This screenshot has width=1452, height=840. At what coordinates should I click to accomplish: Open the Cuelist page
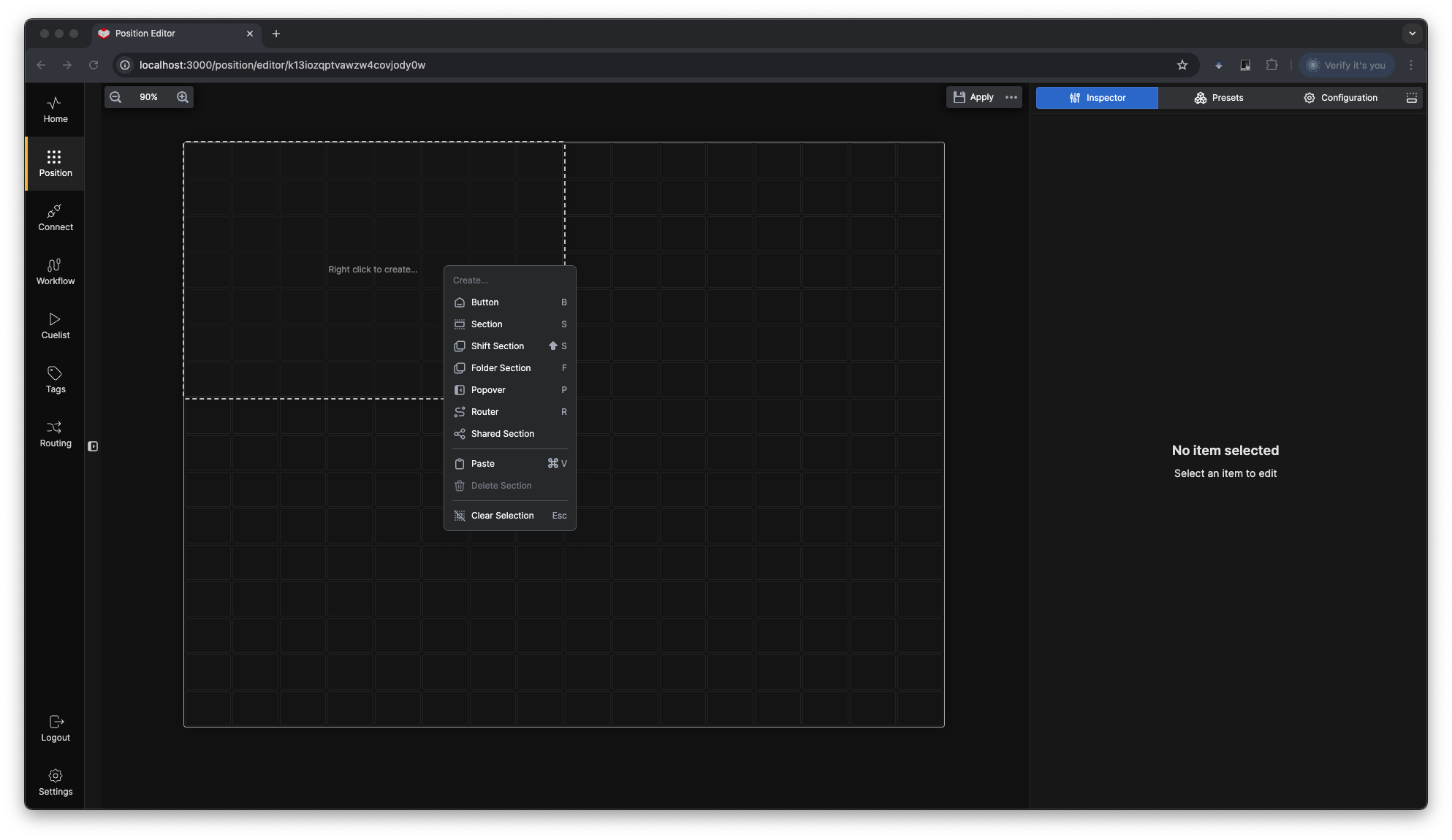pos(56,326)
